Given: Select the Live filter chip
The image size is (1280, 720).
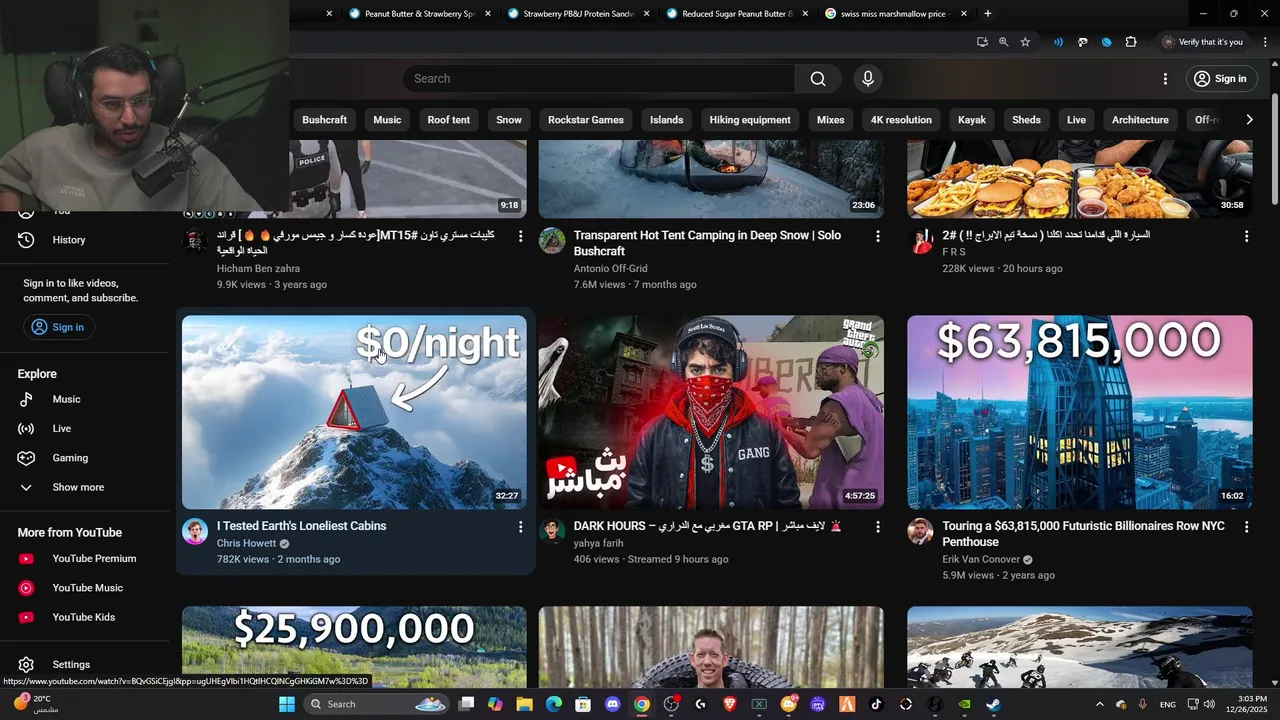Looking at the screenshot, I should point(1076,120).
